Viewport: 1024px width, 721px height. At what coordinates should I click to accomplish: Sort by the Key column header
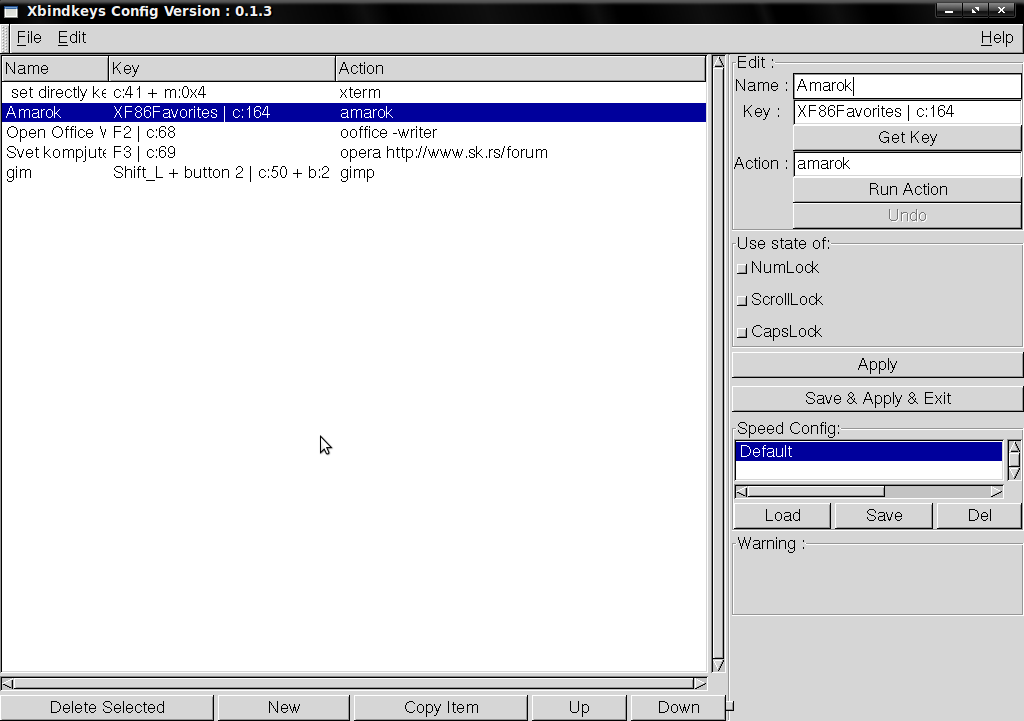coord(222,68)
